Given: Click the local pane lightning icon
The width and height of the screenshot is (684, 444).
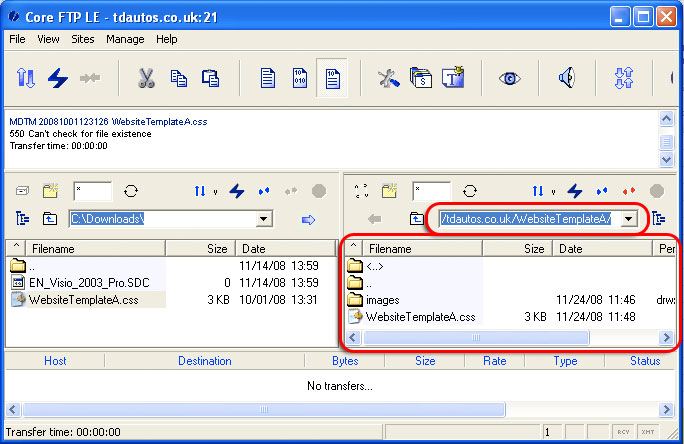Looking at the screenshot, I should pyautogui.click(x=237, y=191).
